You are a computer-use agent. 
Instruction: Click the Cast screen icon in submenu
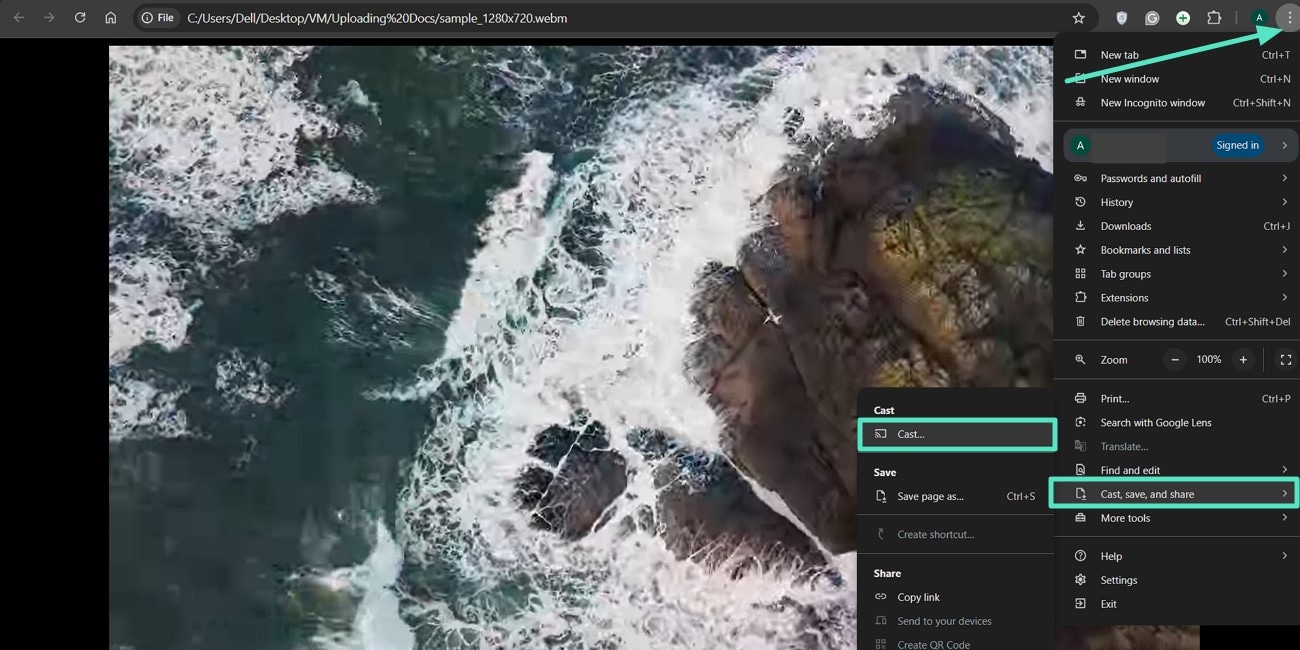pyautogui.click(x=881, y=434)
